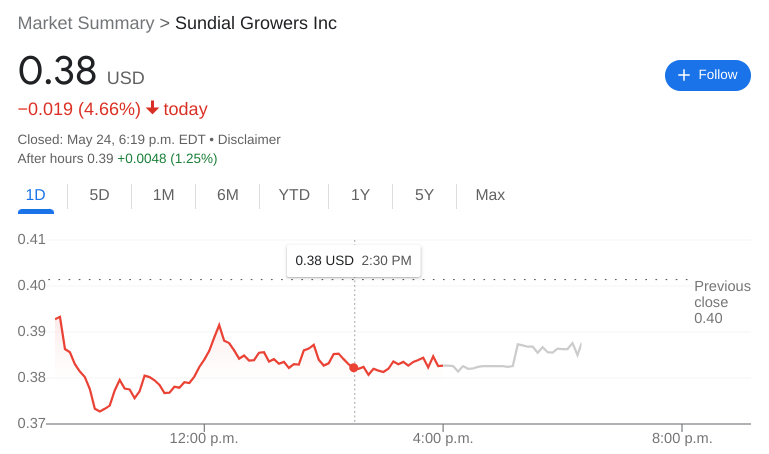This screenshot has width=769, height=454.
Task: View the 5Y price history
Action: point(424,195)
